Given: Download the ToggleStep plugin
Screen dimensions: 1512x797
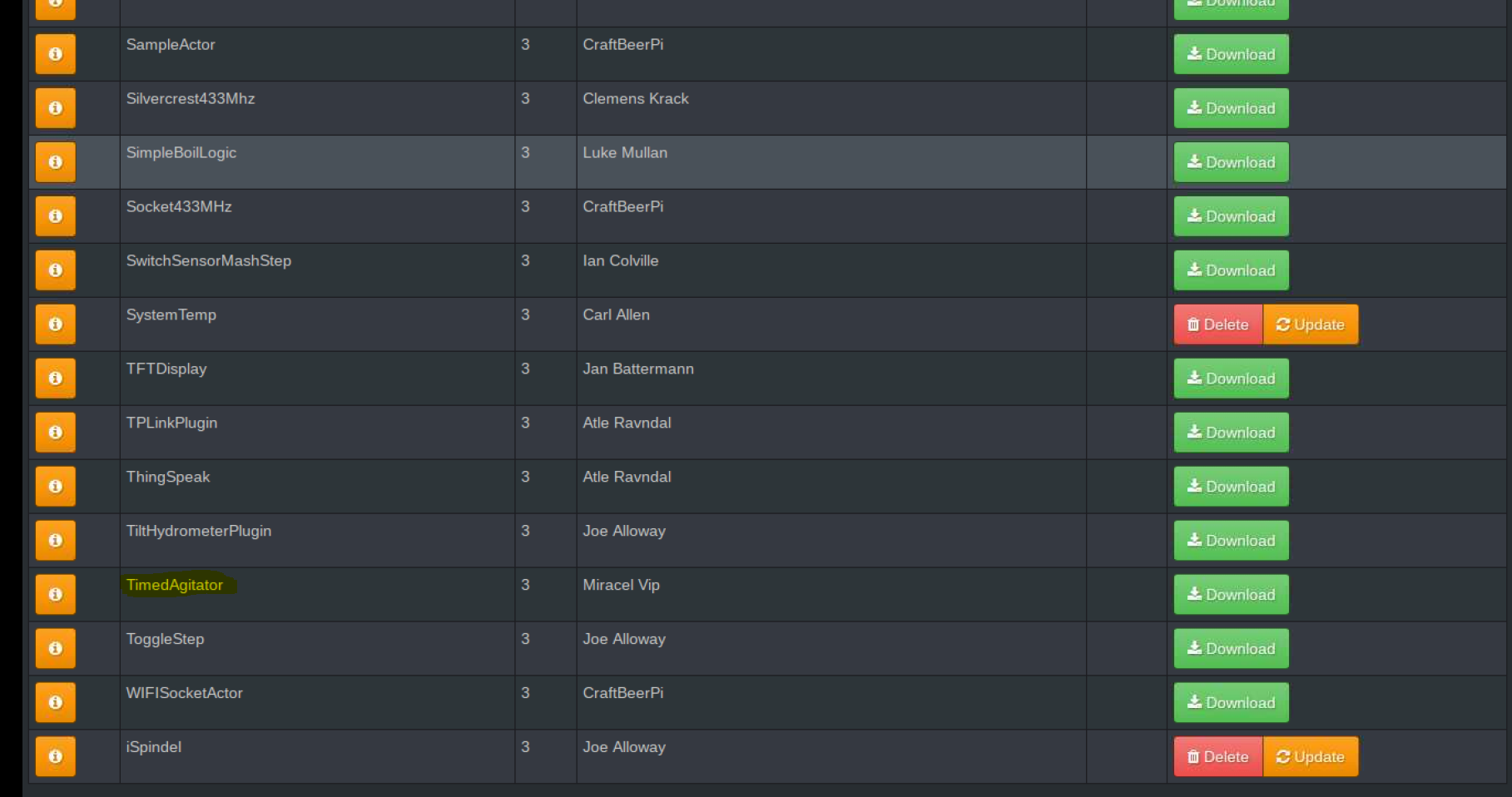Looking at the screenshot, I should (1231, 649).
